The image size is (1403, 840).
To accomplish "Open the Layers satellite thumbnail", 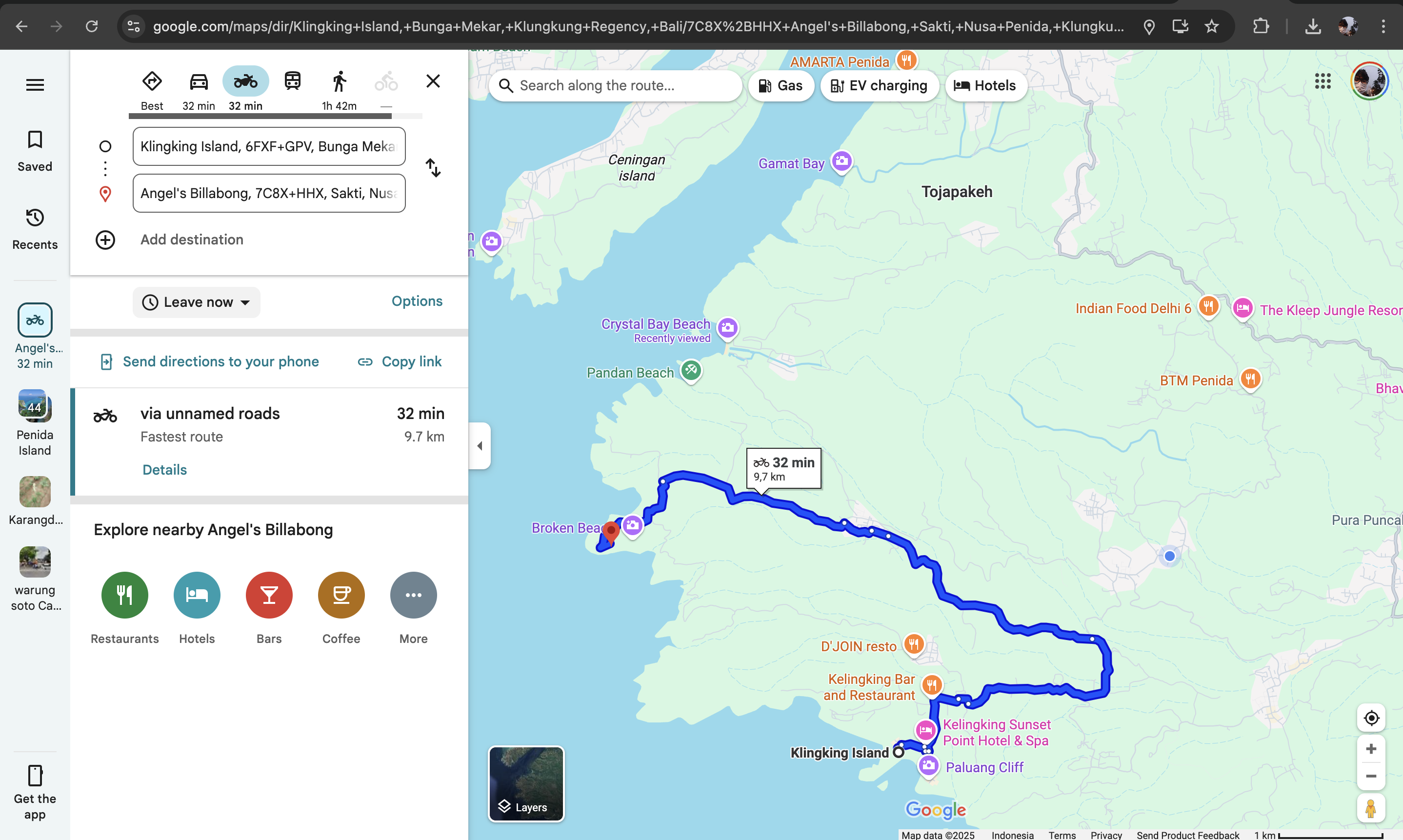I will tap(526, 783).
